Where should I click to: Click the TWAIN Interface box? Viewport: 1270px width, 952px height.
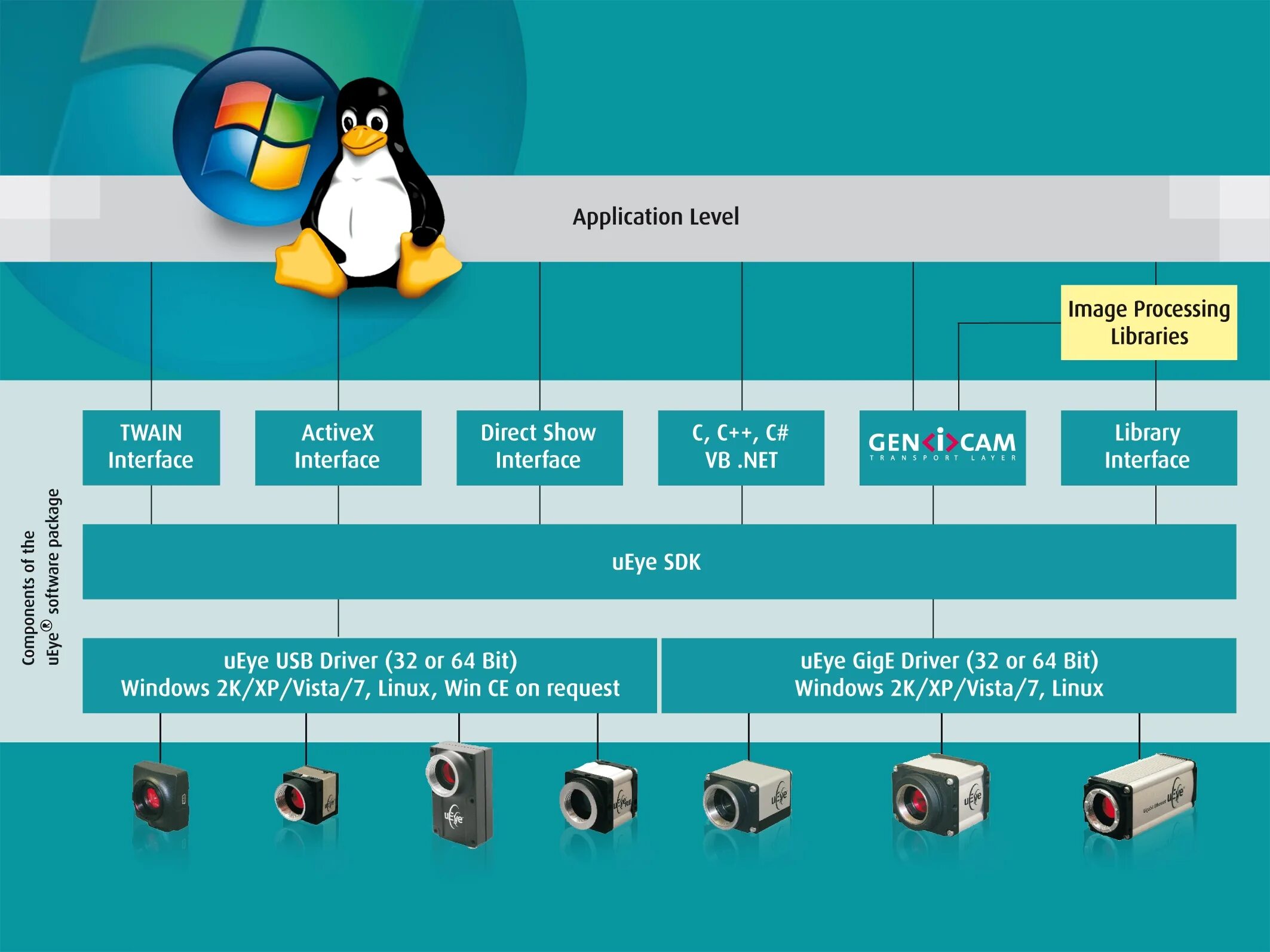[x=151, y=447]
